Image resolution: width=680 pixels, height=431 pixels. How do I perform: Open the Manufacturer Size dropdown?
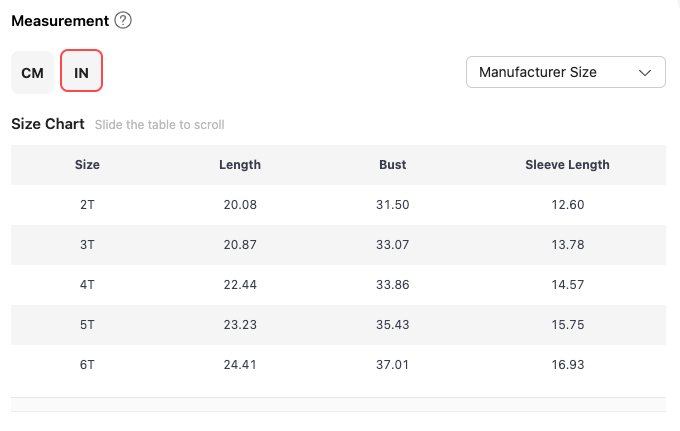565,72
